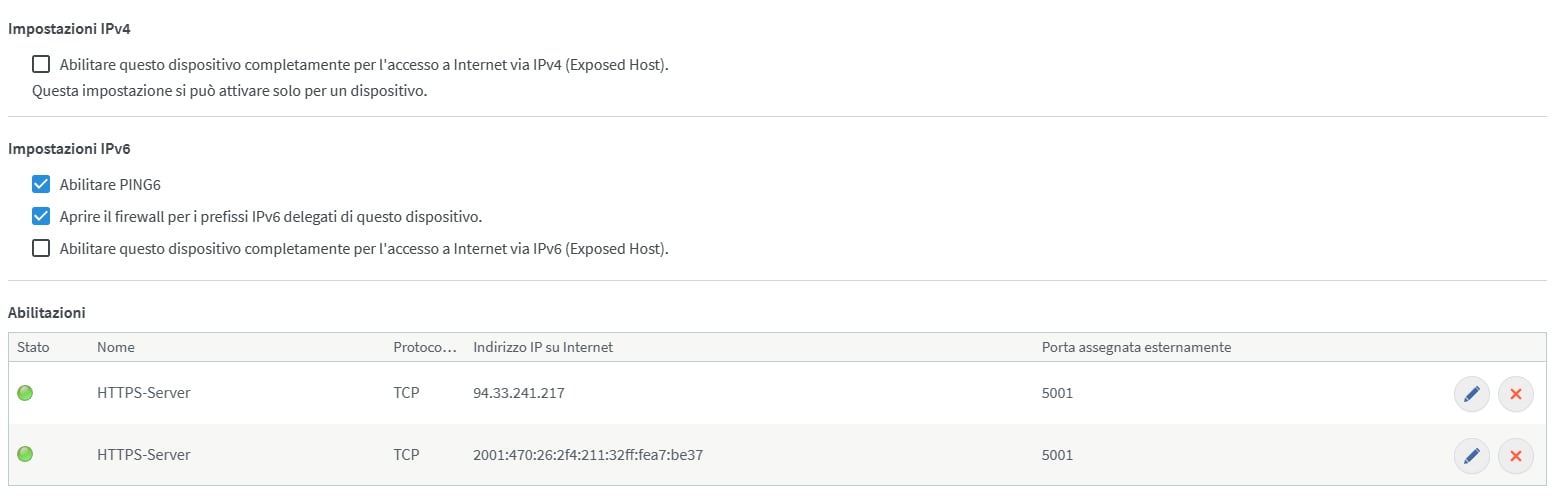The width and height of the screenshot is (1557, 501).
Task: Edit the HTTPS-Server rule with the IPv6 address
Action: [x=1471, y=456]
